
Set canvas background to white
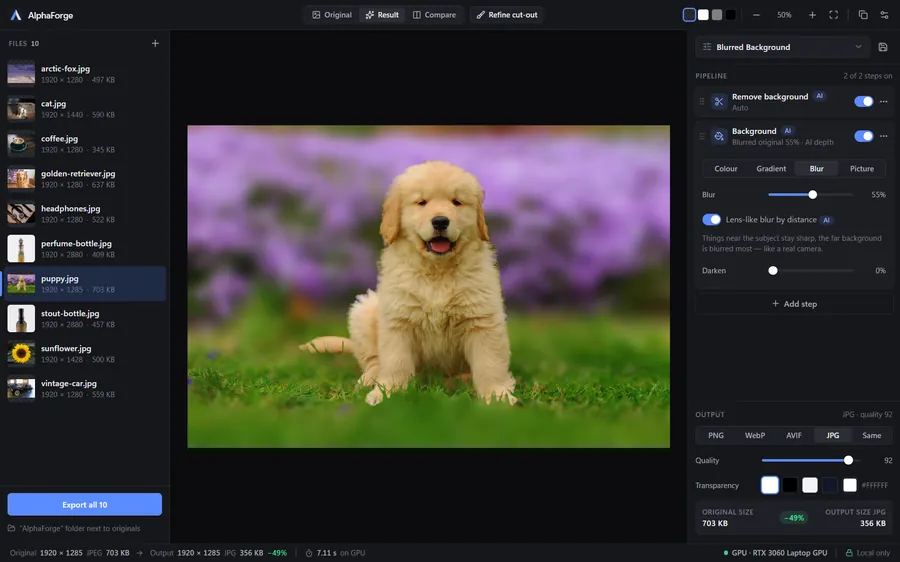[703, 15]
